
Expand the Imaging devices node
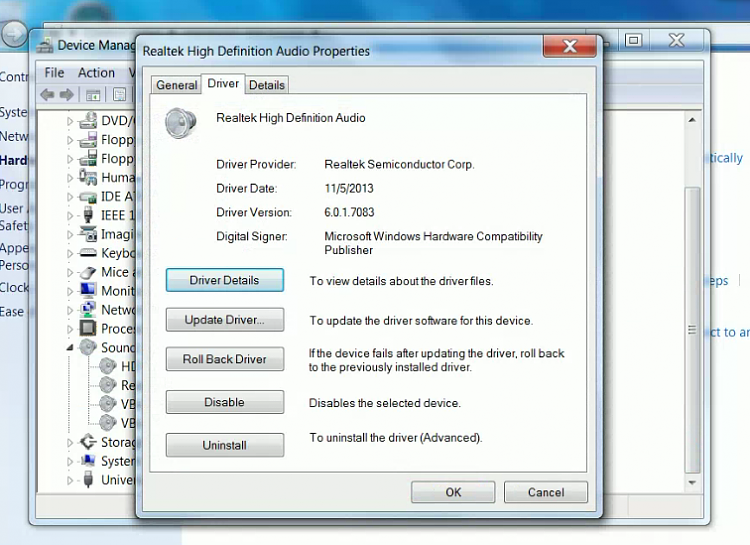pos(70,234)
